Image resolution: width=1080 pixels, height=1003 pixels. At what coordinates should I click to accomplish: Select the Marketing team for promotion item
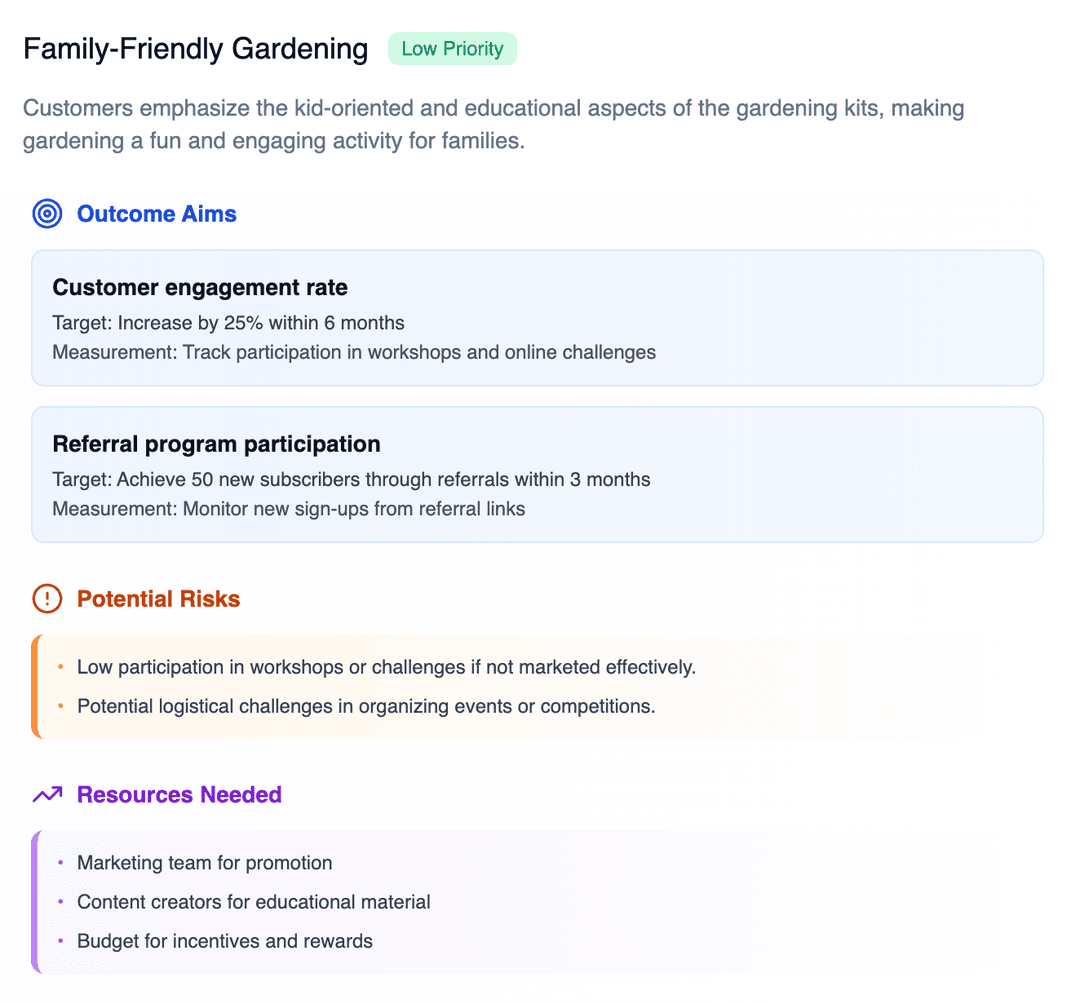(204, 863)
